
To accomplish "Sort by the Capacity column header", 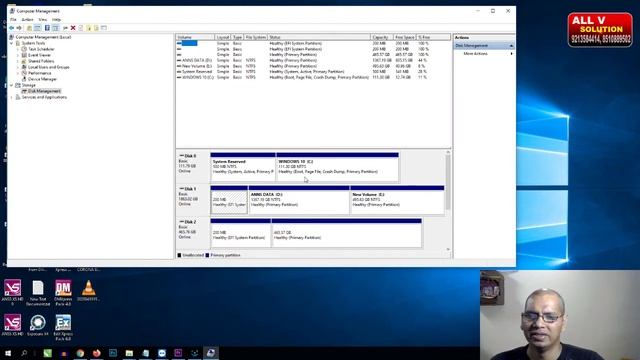I will point(382,37).
